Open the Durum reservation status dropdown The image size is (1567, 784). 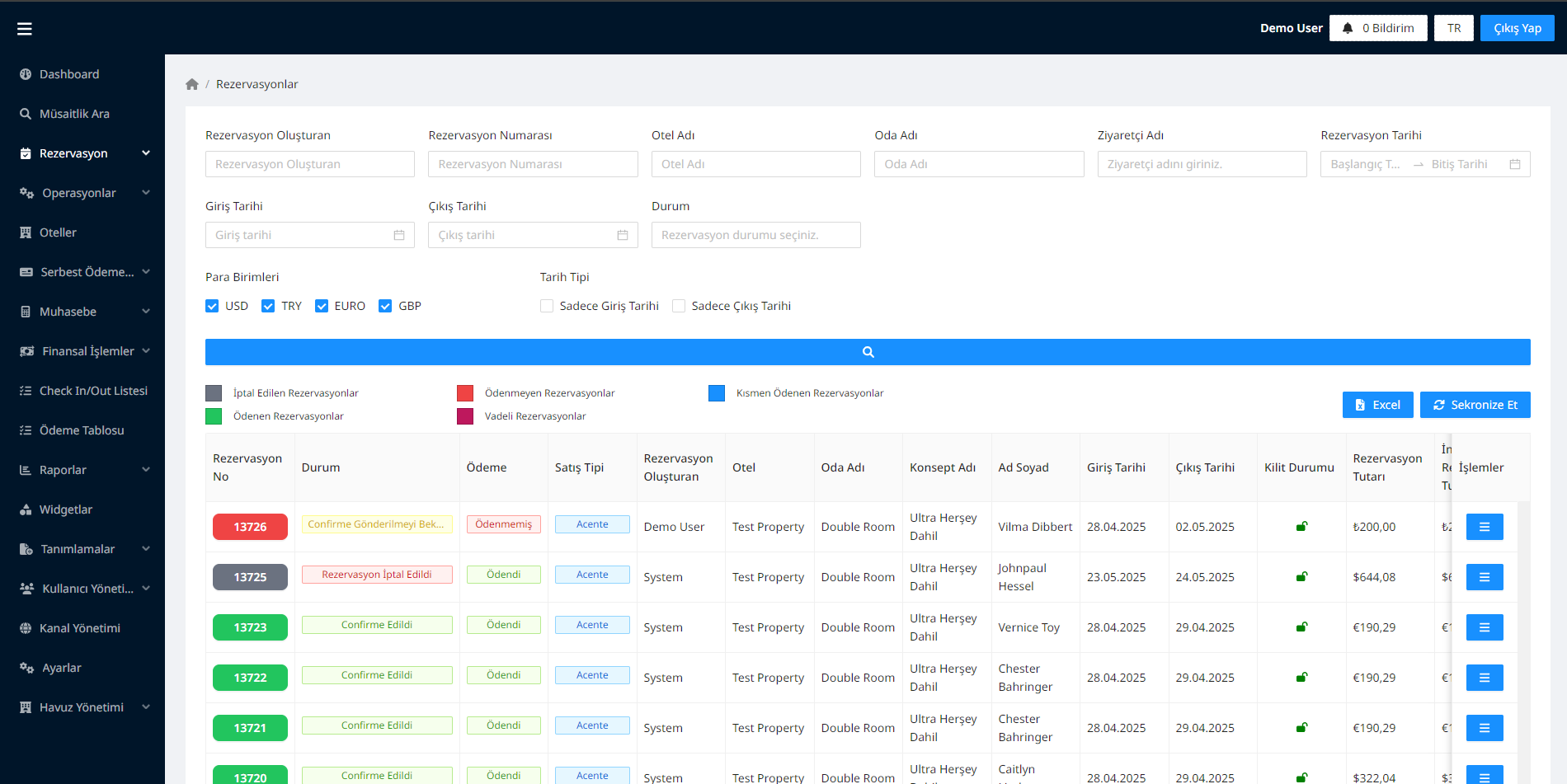click(x=755, y=235)
